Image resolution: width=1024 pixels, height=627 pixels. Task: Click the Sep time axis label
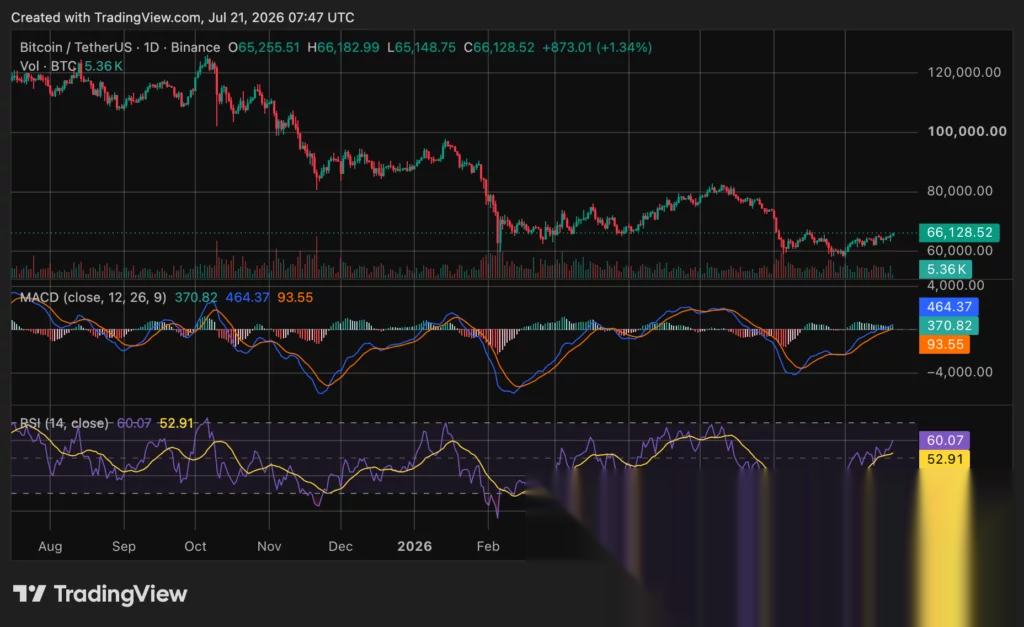[x=123, y=546]
